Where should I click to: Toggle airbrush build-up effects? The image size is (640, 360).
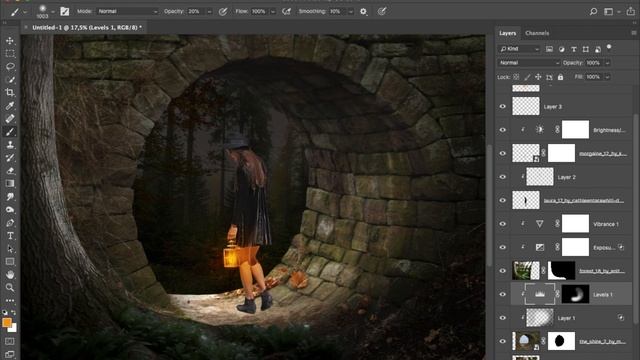pos(287,11)
